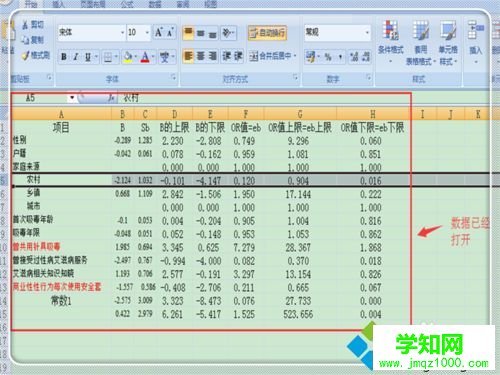Toggle Italic formatting
The image size is (500, 375).
(76, 57)
